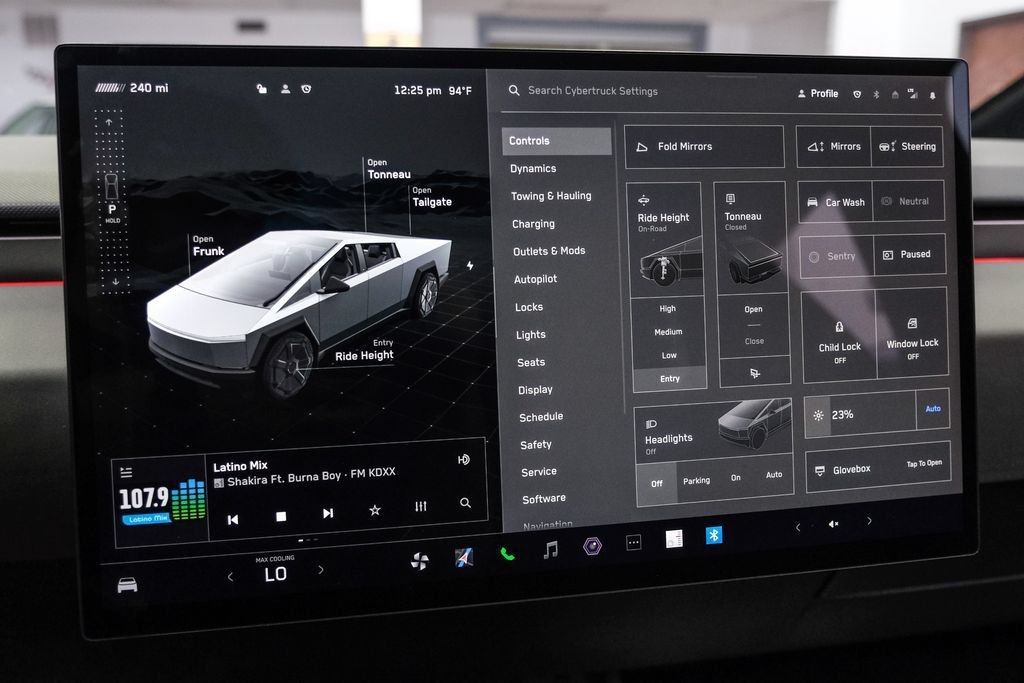This screenshot has width=1024, height=683.
Task: Open driver profile icon in left status bar
Action: pos(285,89)
